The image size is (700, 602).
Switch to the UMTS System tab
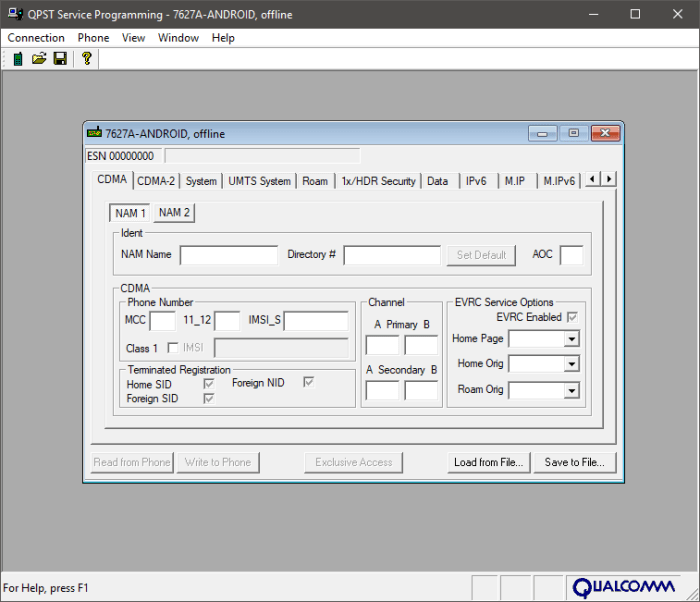tap(259, 181)
